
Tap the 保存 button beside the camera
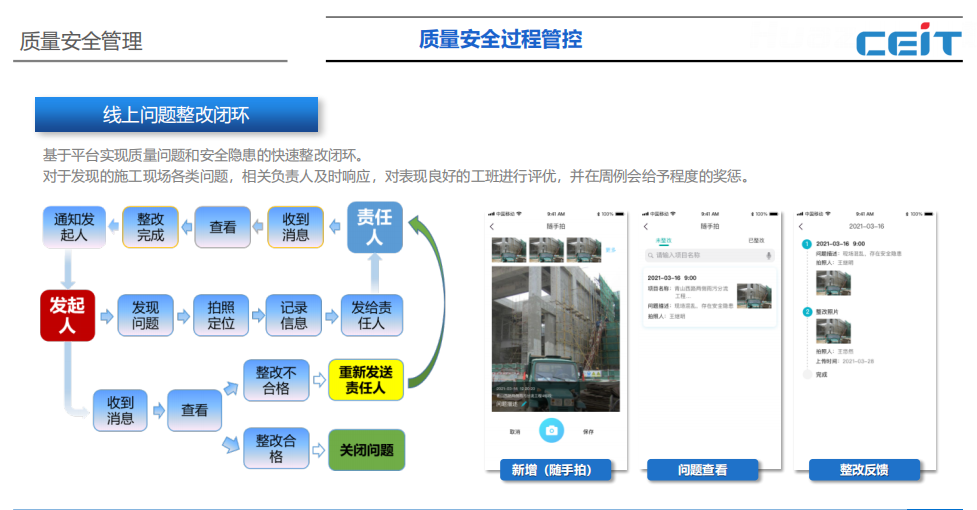tap(588, 432)
